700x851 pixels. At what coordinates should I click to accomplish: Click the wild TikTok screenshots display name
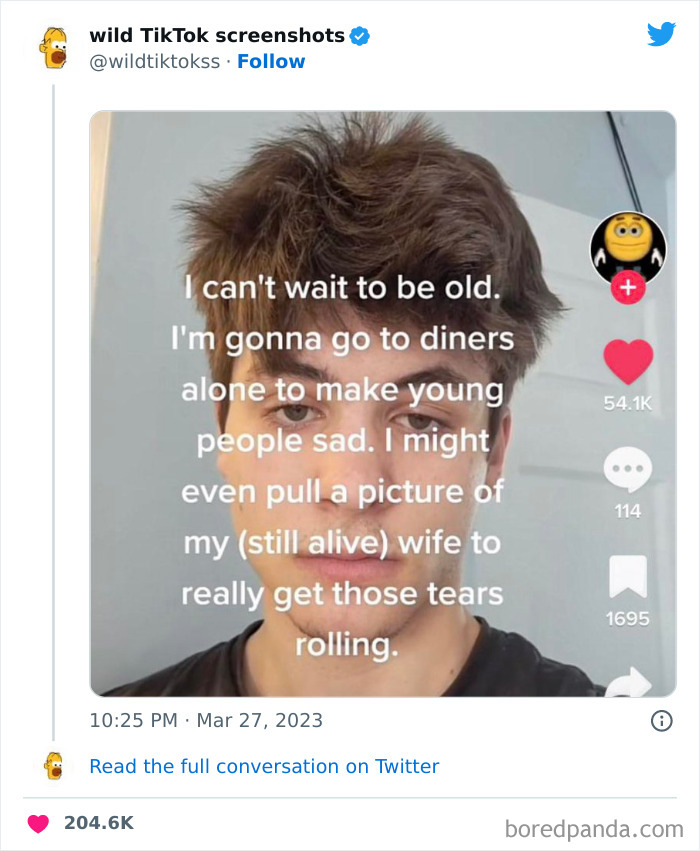point(217,35)
